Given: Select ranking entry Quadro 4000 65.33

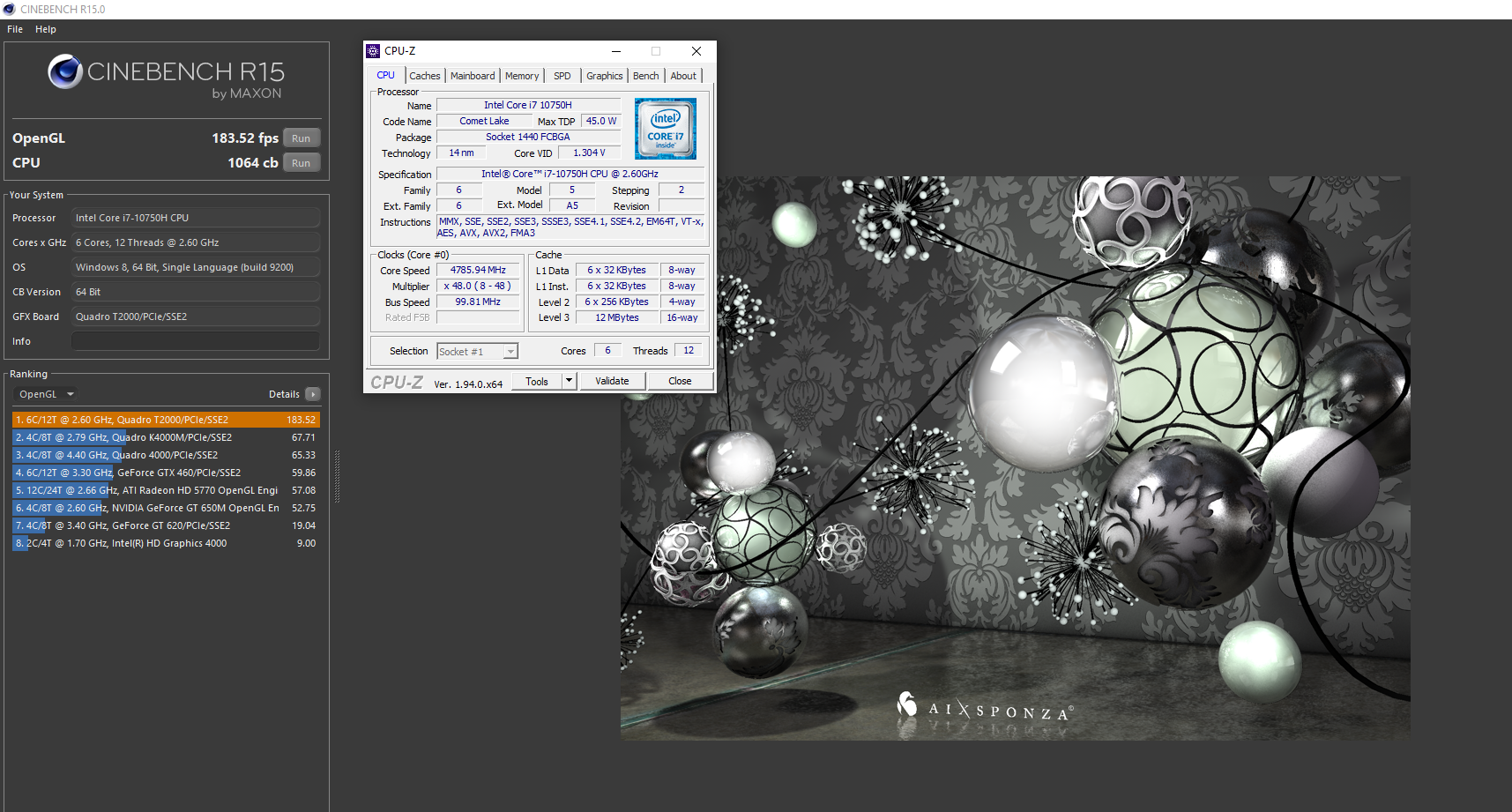Looking at the screenshot, I should coord(166,455).
